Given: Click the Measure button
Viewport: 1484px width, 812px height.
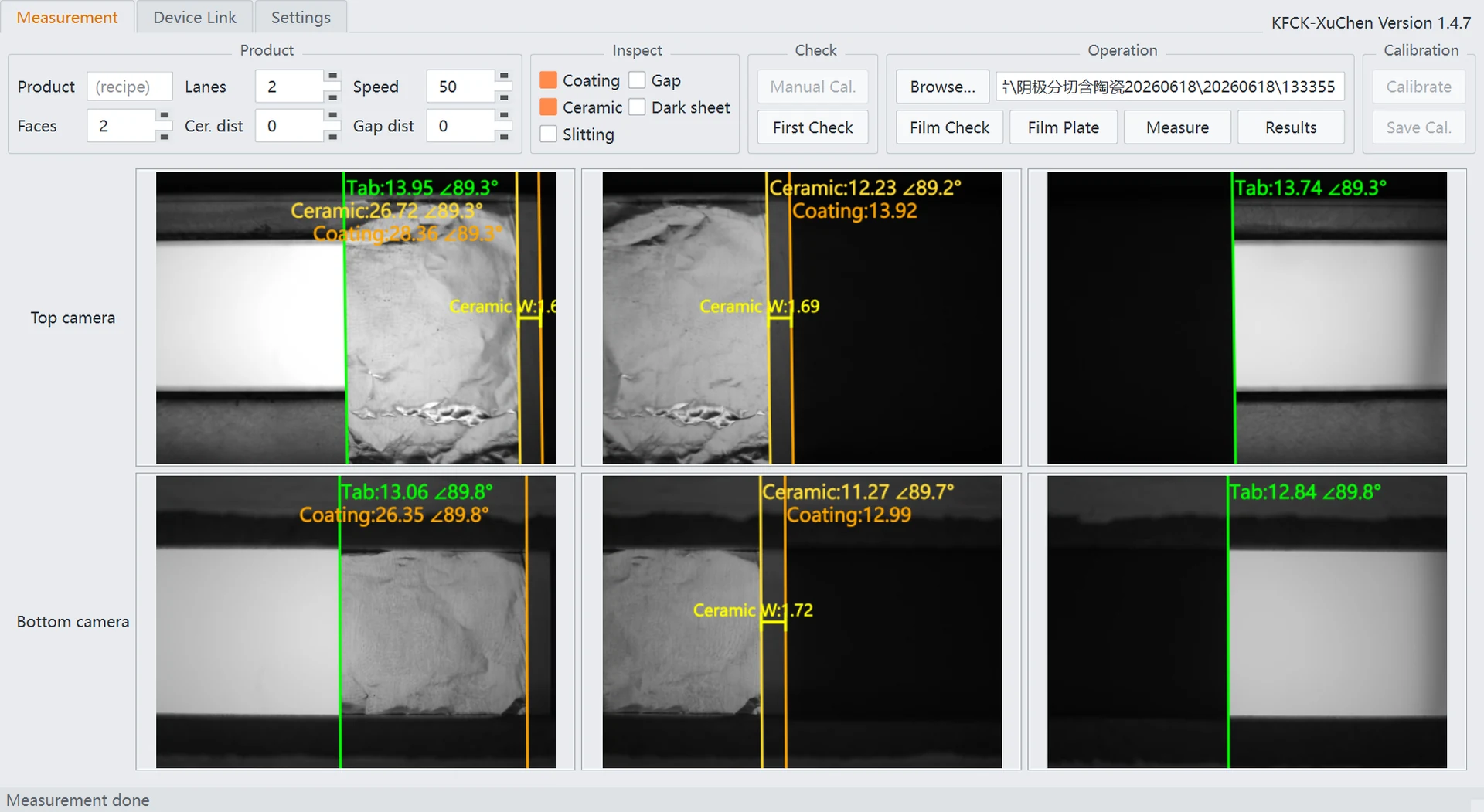Looking at the screenshot, I should pos(1177,127).
